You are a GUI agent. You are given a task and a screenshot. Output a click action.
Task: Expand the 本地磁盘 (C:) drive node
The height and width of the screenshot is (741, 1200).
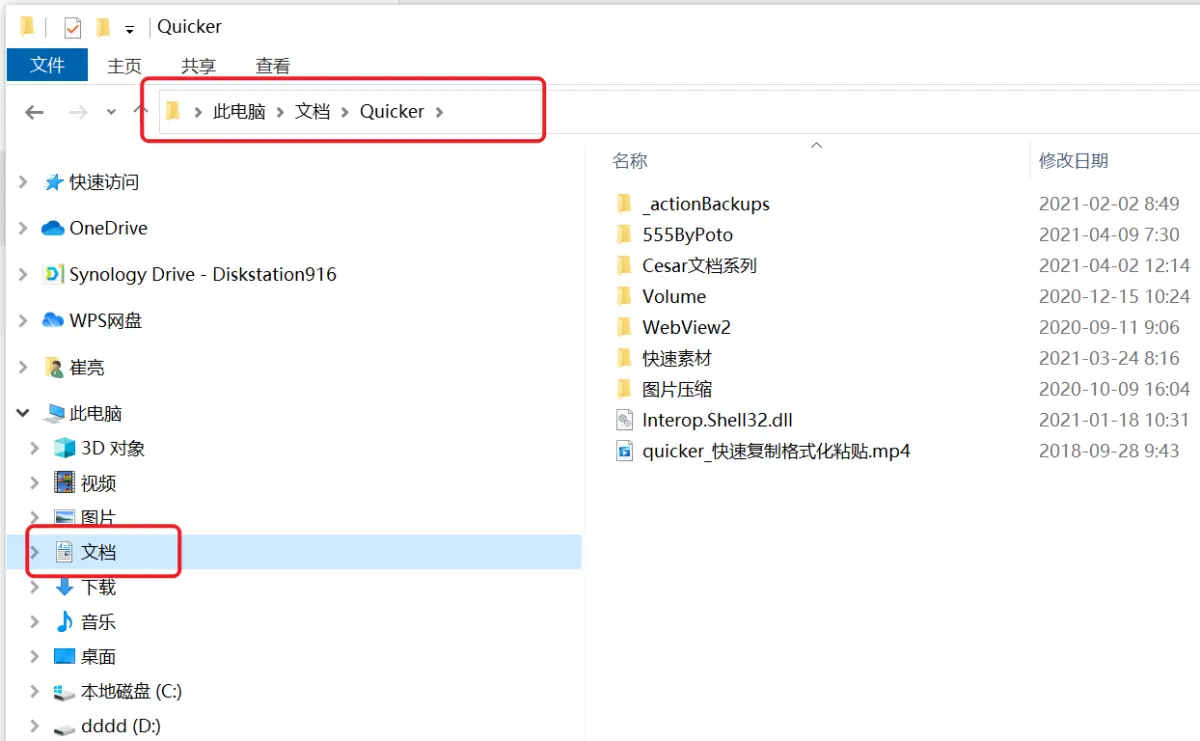35,691
